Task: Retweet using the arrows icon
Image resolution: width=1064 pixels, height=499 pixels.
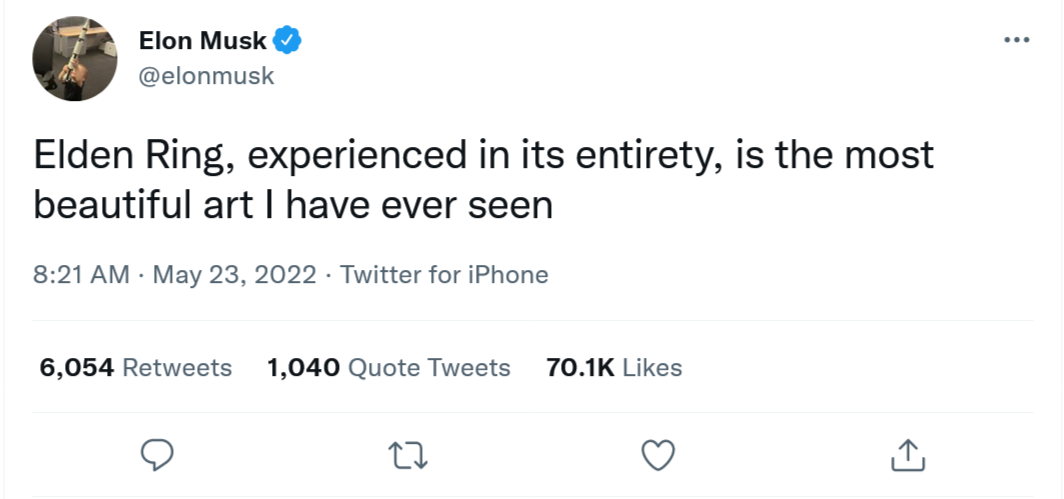Action: [407, 456]
